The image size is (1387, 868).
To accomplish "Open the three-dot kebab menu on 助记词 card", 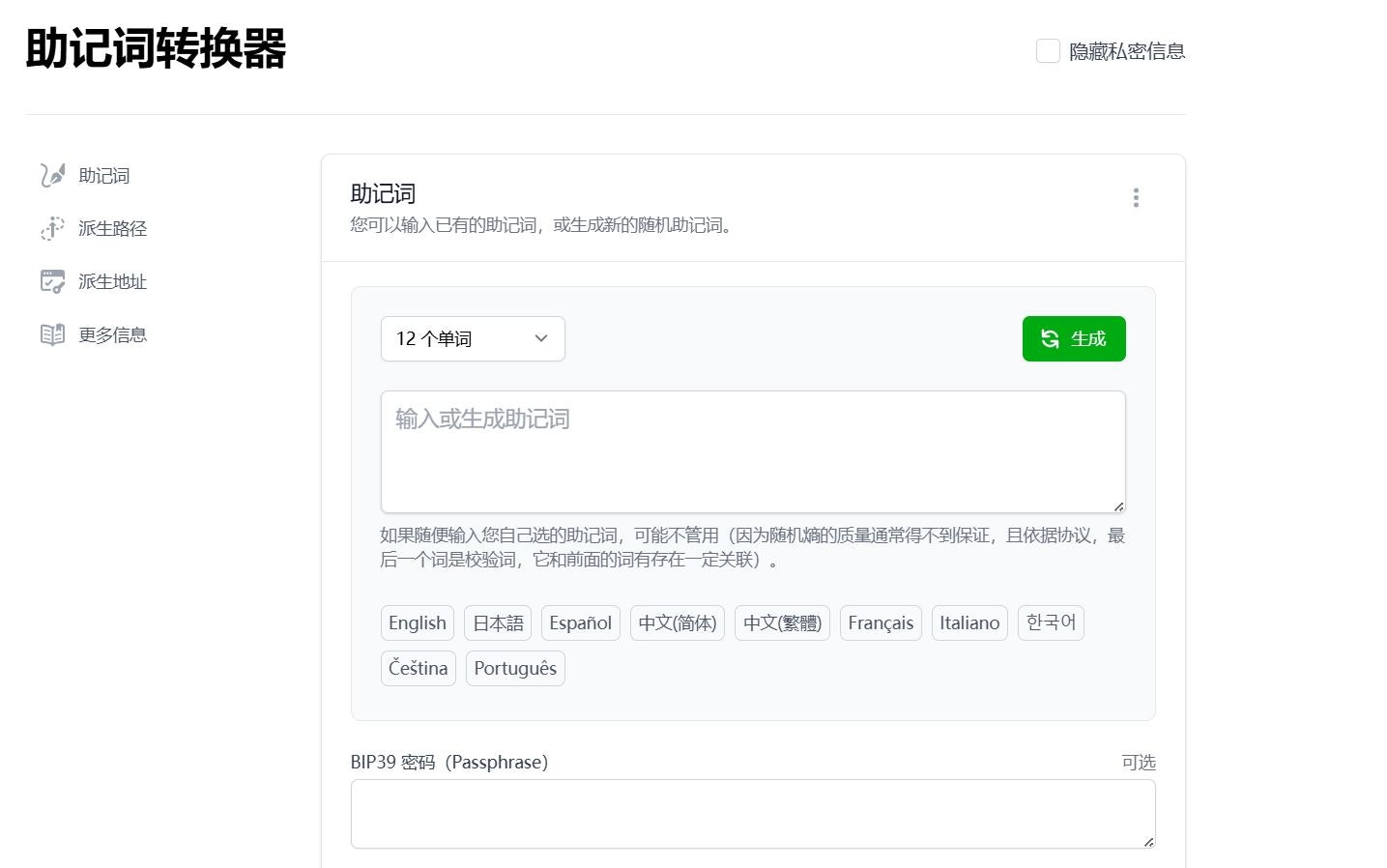I will (x=1136, y=197).
